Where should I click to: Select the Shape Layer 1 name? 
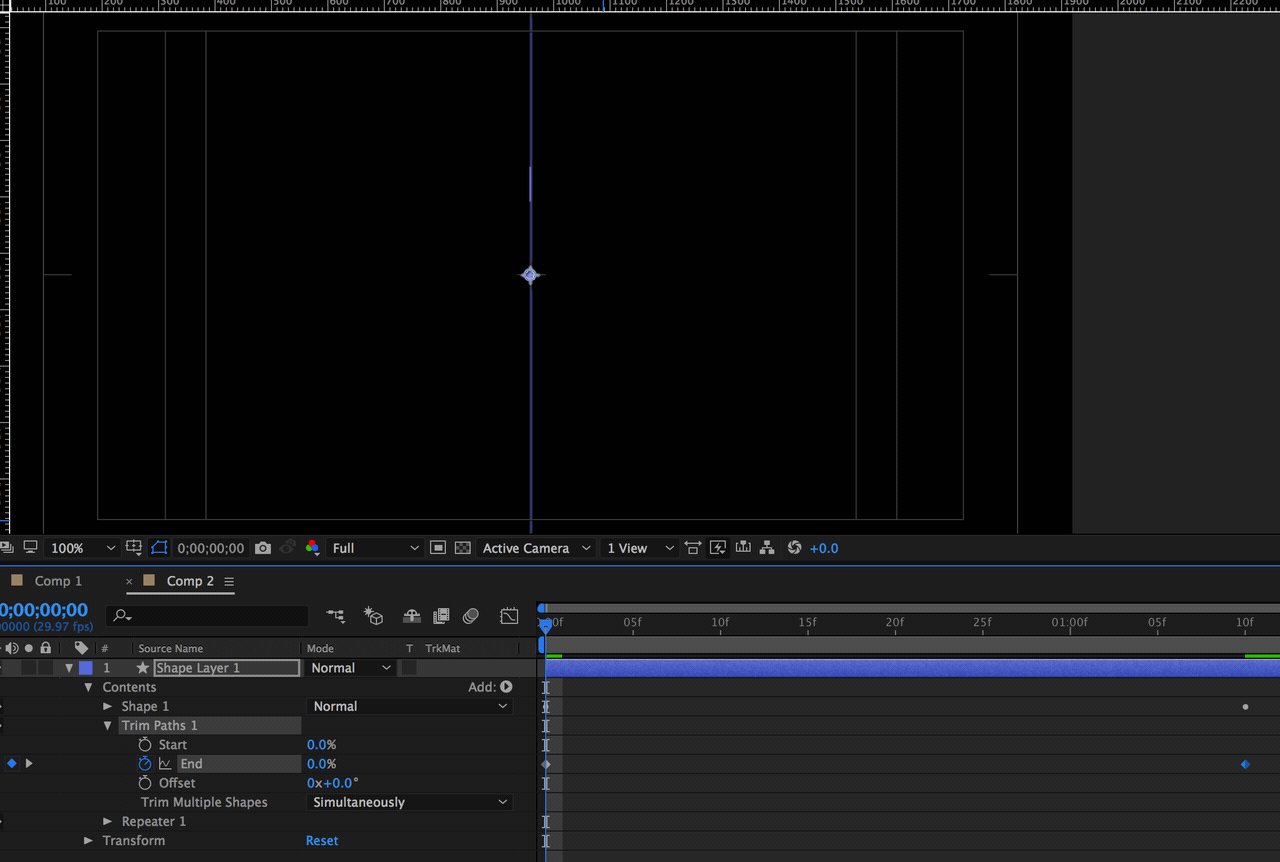pos(227,668)
